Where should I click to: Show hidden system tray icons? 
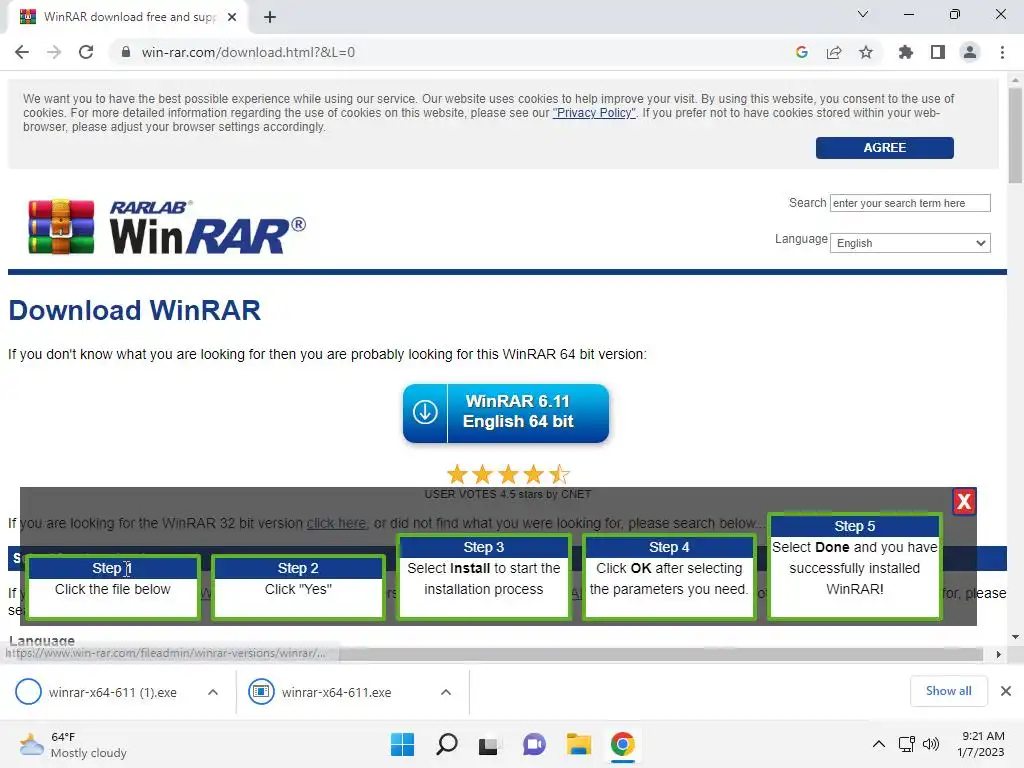(x=879, y=744)
